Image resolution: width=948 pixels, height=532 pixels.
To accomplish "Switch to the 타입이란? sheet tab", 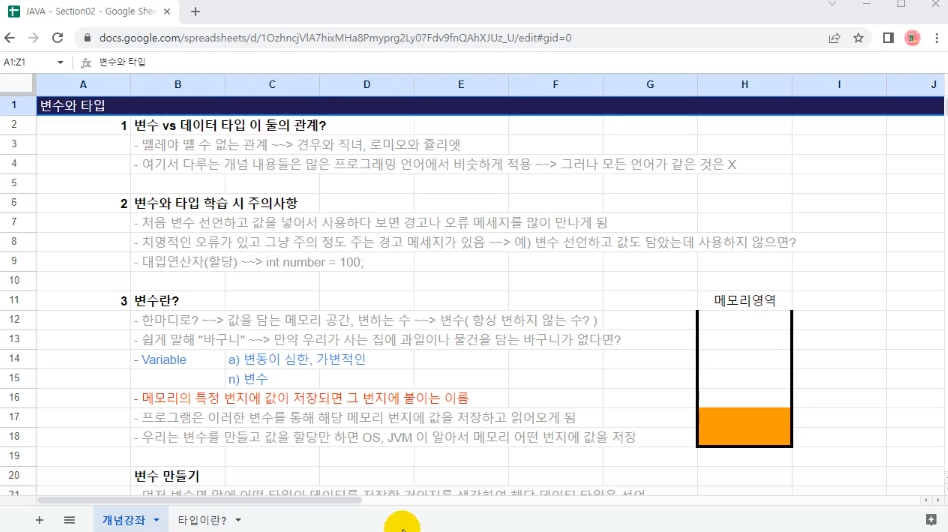I will point(202,520).
